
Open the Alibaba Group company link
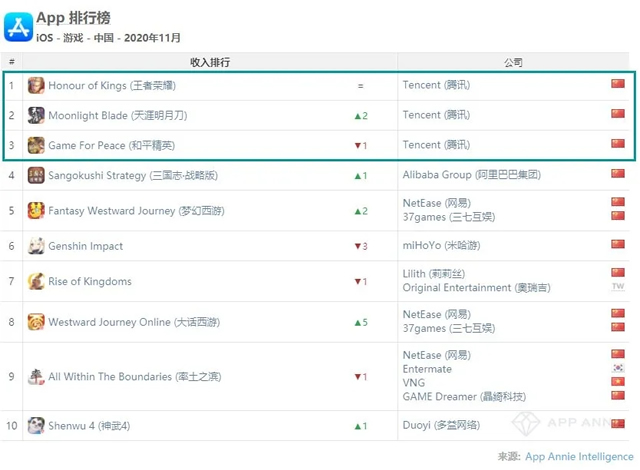click(472, 176)
